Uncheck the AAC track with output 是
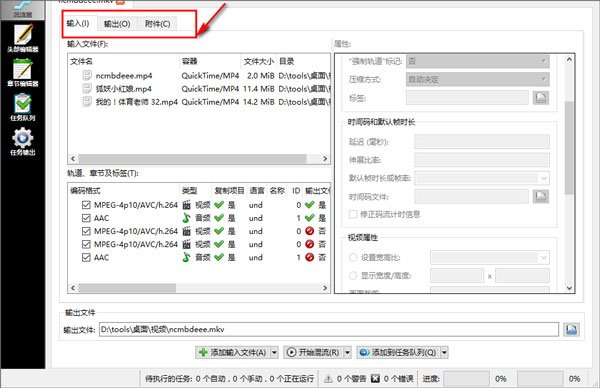This screenshot has width=600, height=388. click(86, 218)
